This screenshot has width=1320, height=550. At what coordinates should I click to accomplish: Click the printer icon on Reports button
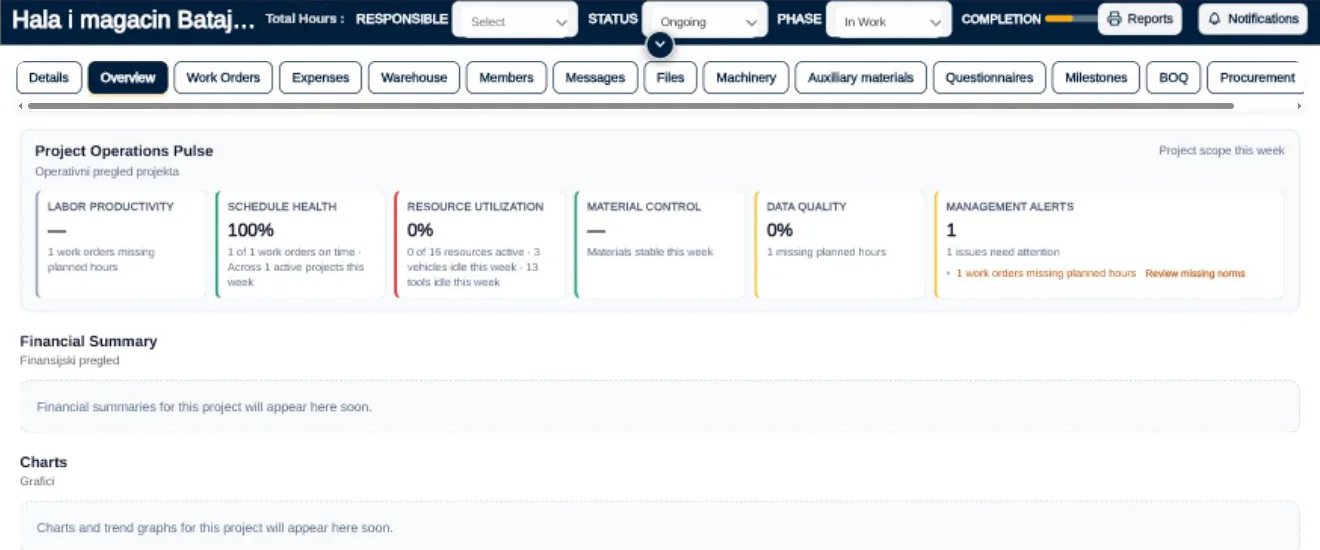click(1115, 19)
